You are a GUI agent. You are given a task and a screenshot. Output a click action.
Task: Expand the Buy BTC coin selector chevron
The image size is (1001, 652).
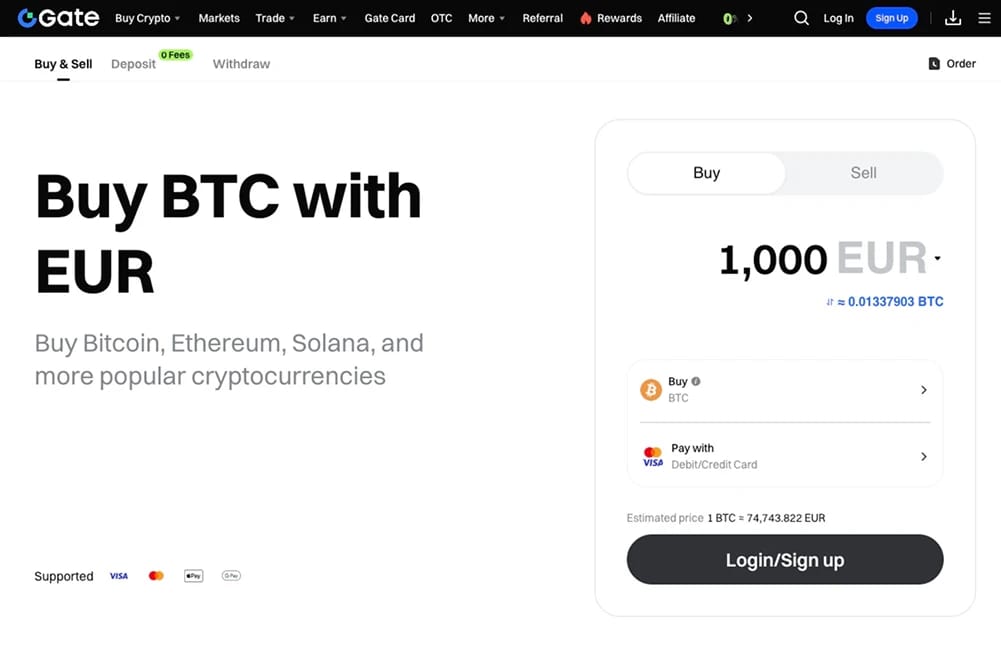[923, 390]
